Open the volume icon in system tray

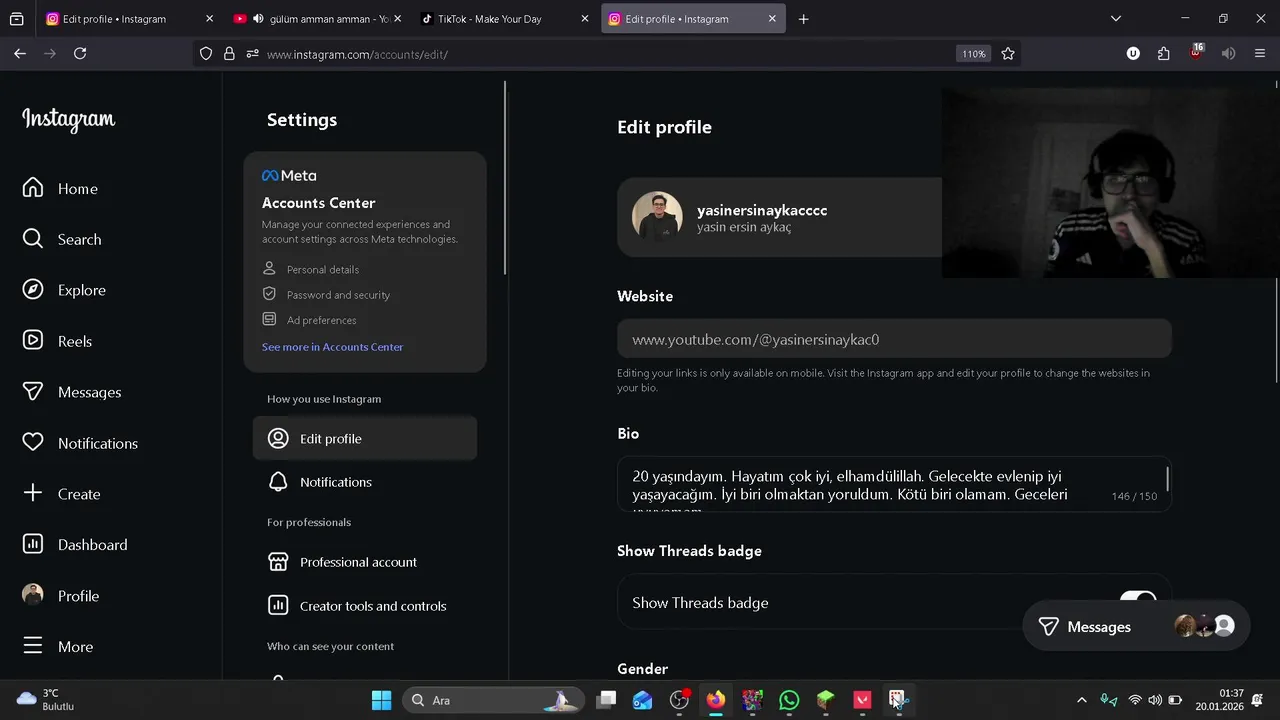click(1155, 700)
